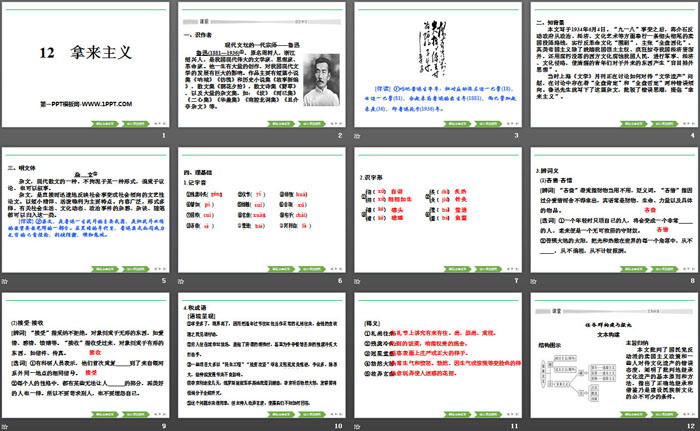Viewport: 700px width, 431px height.
Task: Click the animation star icon under slide 5
Action: (x=5, y=281)
